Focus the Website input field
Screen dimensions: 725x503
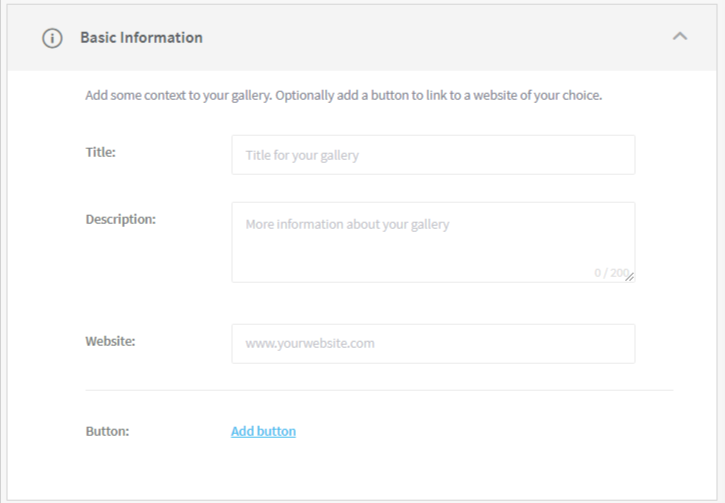coord(433,343)
